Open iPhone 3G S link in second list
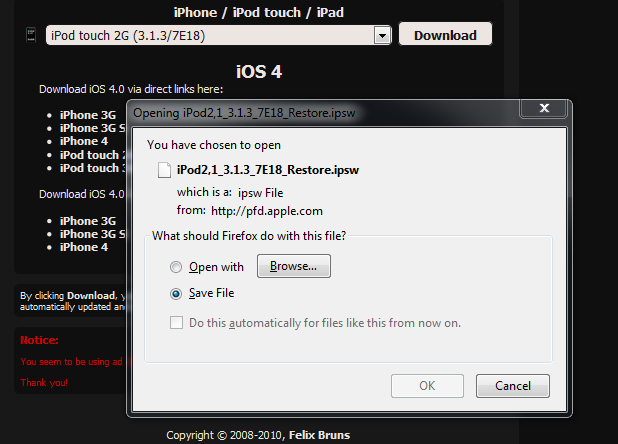 coord(93,234)
